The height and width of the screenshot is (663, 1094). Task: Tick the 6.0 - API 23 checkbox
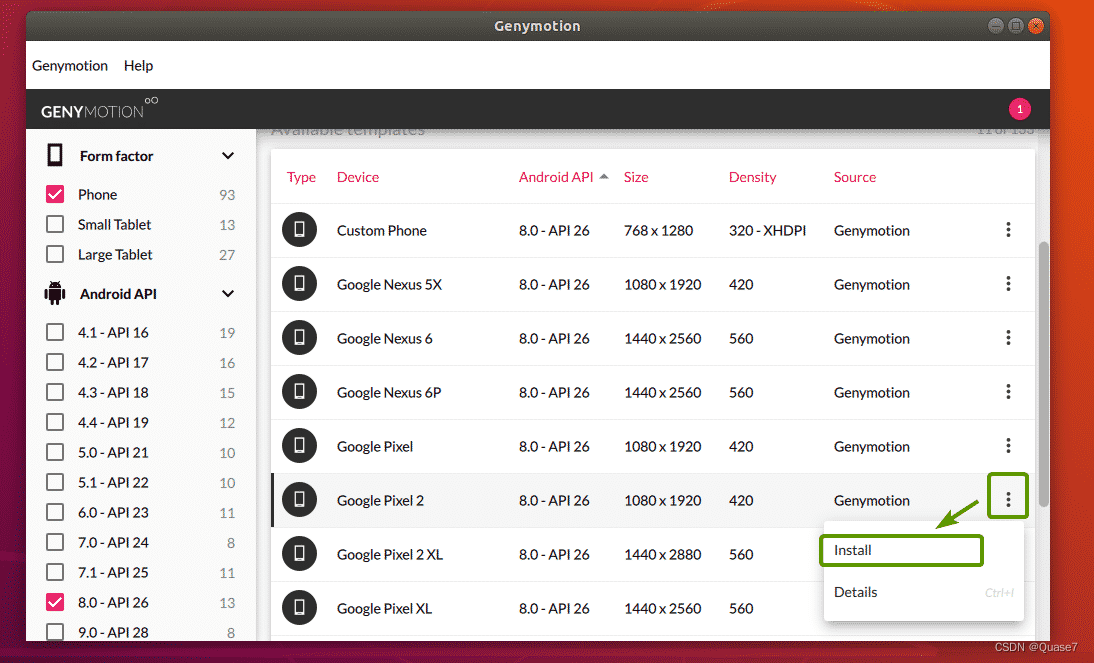point(55,512)
